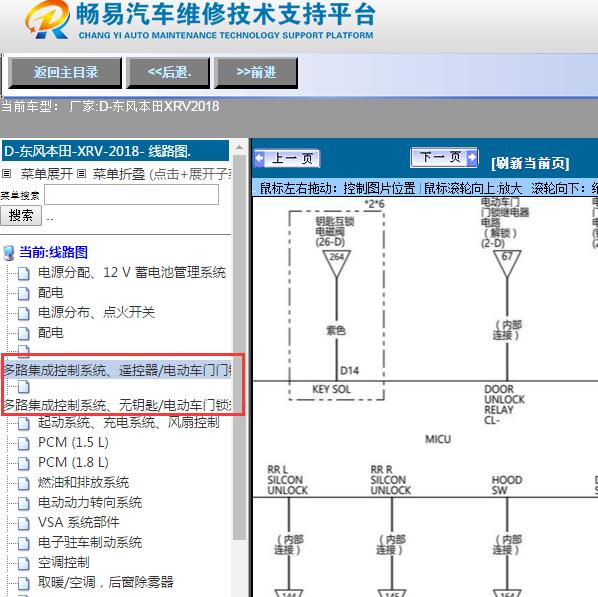Open the next page with 下一页

point(444,157)
